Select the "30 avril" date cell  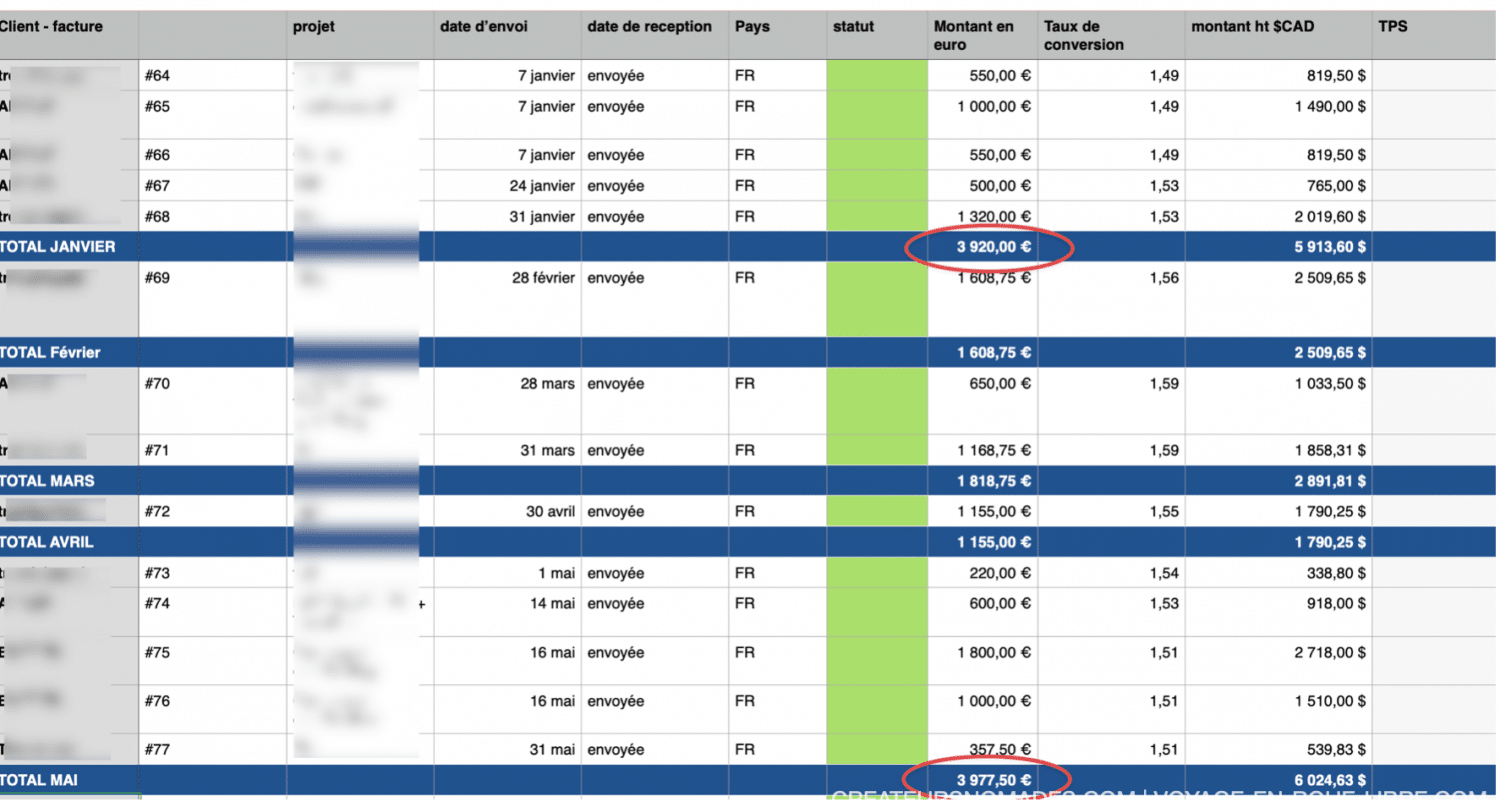click(550, 512)
